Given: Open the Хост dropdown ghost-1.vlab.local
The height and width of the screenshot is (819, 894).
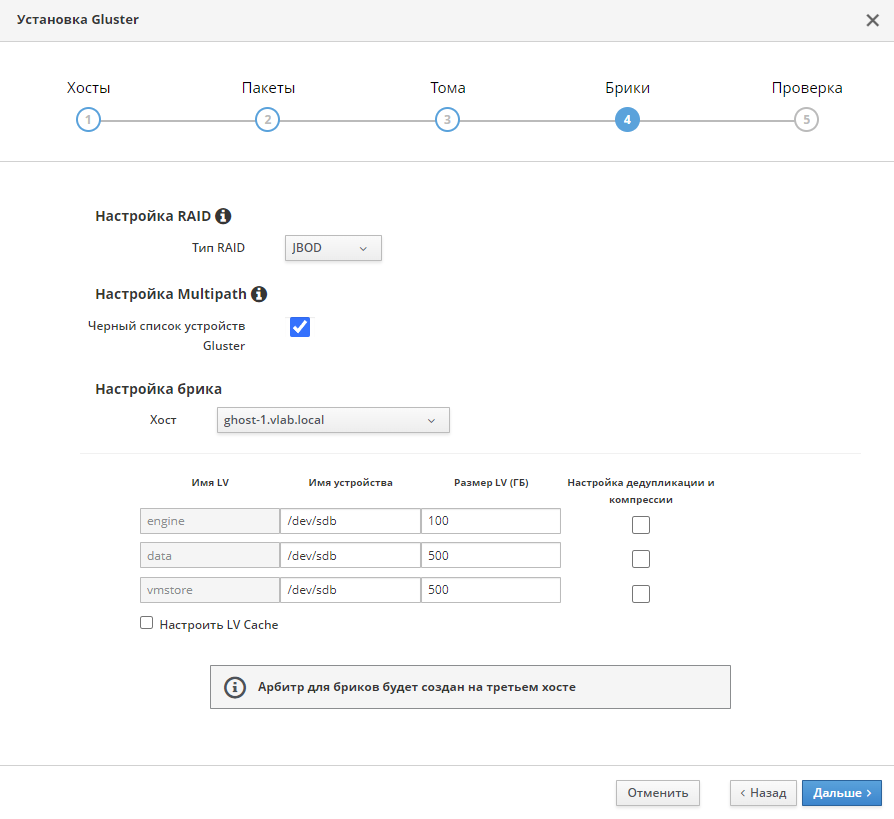Looking at the screenshot, I should 333,420.
